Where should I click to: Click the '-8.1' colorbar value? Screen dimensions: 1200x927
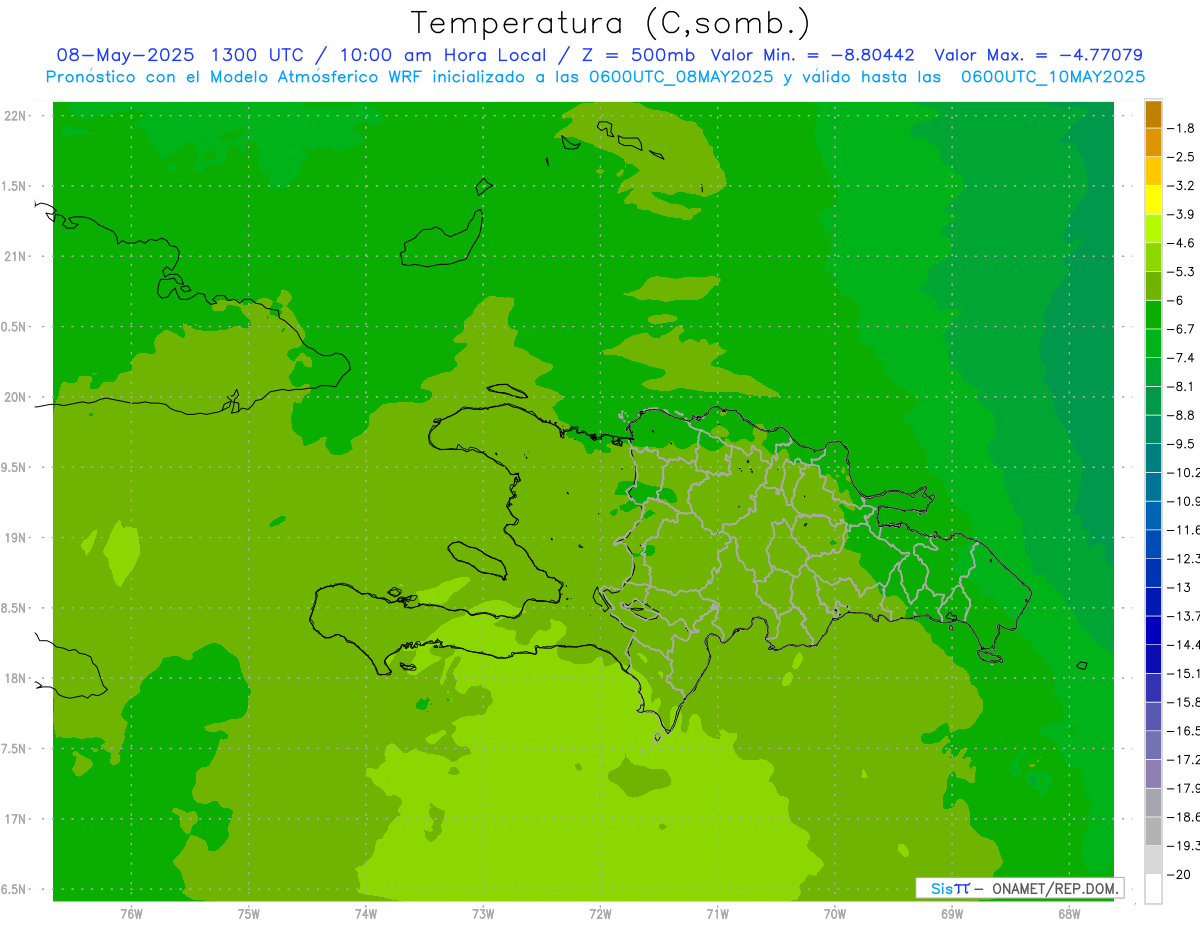coord(1182,387)
